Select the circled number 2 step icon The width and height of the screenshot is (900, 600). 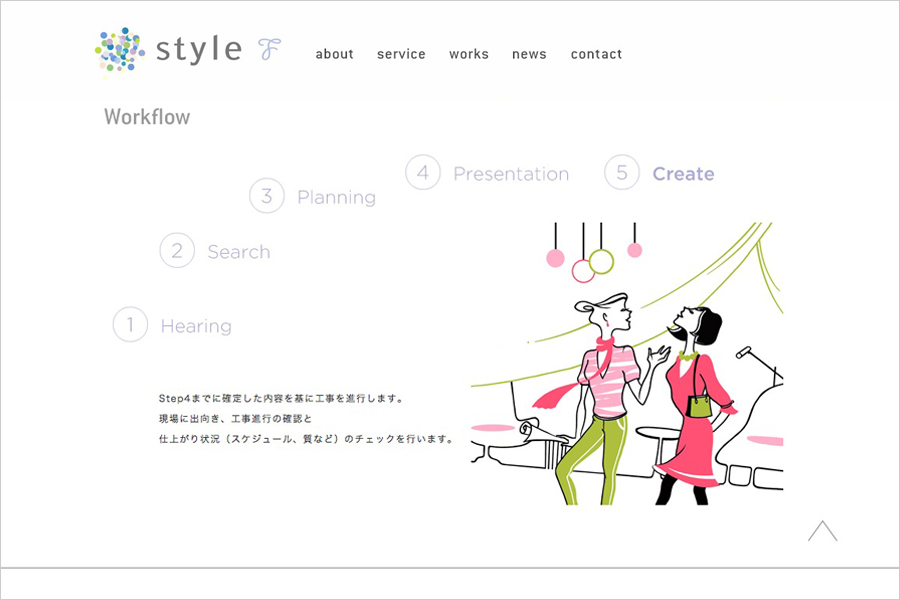tap(177, 251)
